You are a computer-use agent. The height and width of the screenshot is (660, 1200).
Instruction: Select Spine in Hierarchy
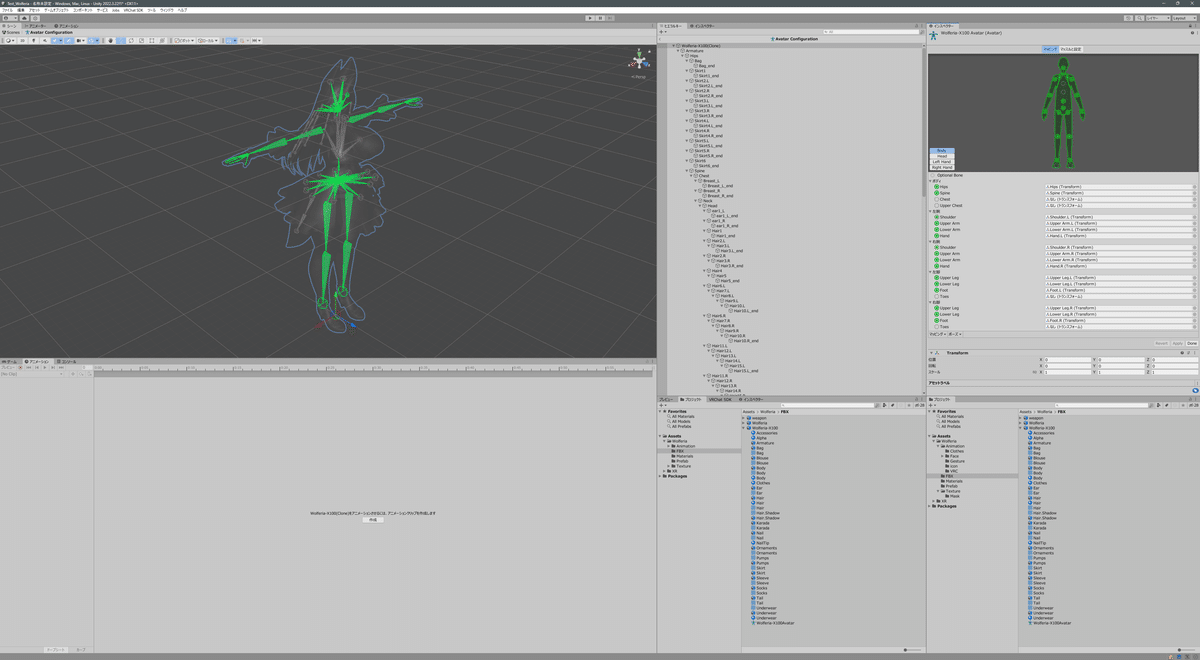pyautogui.click(x=699, y=171)
